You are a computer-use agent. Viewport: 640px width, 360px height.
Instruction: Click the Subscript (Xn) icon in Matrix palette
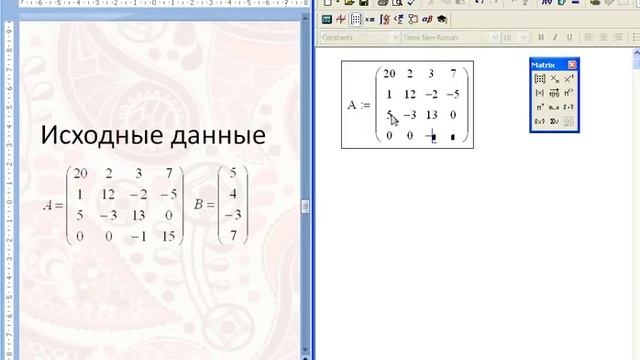tap(554, 79)
